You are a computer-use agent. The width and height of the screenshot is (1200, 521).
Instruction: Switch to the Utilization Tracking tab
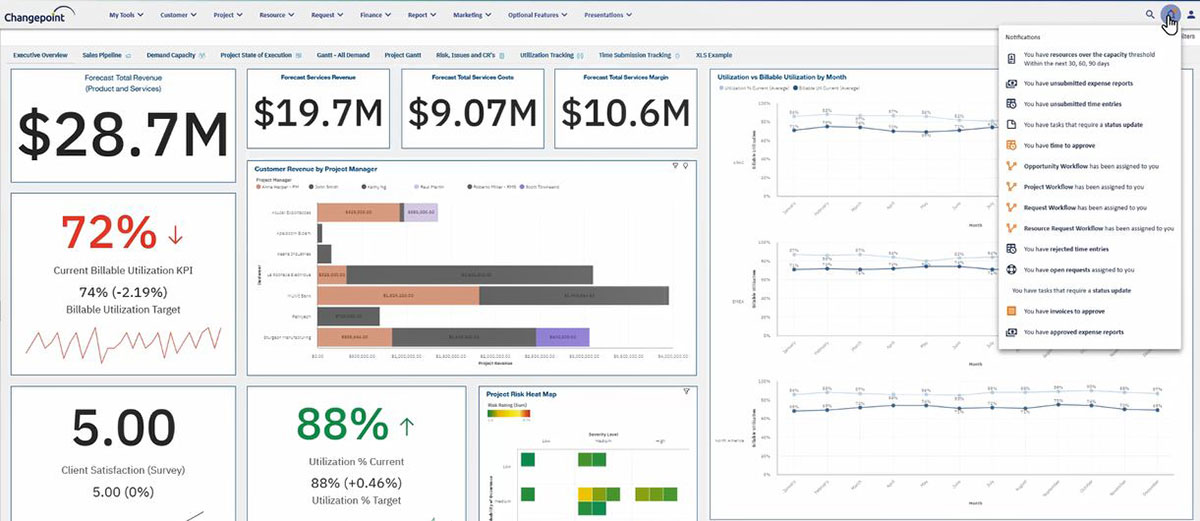(x=549, y=55)
